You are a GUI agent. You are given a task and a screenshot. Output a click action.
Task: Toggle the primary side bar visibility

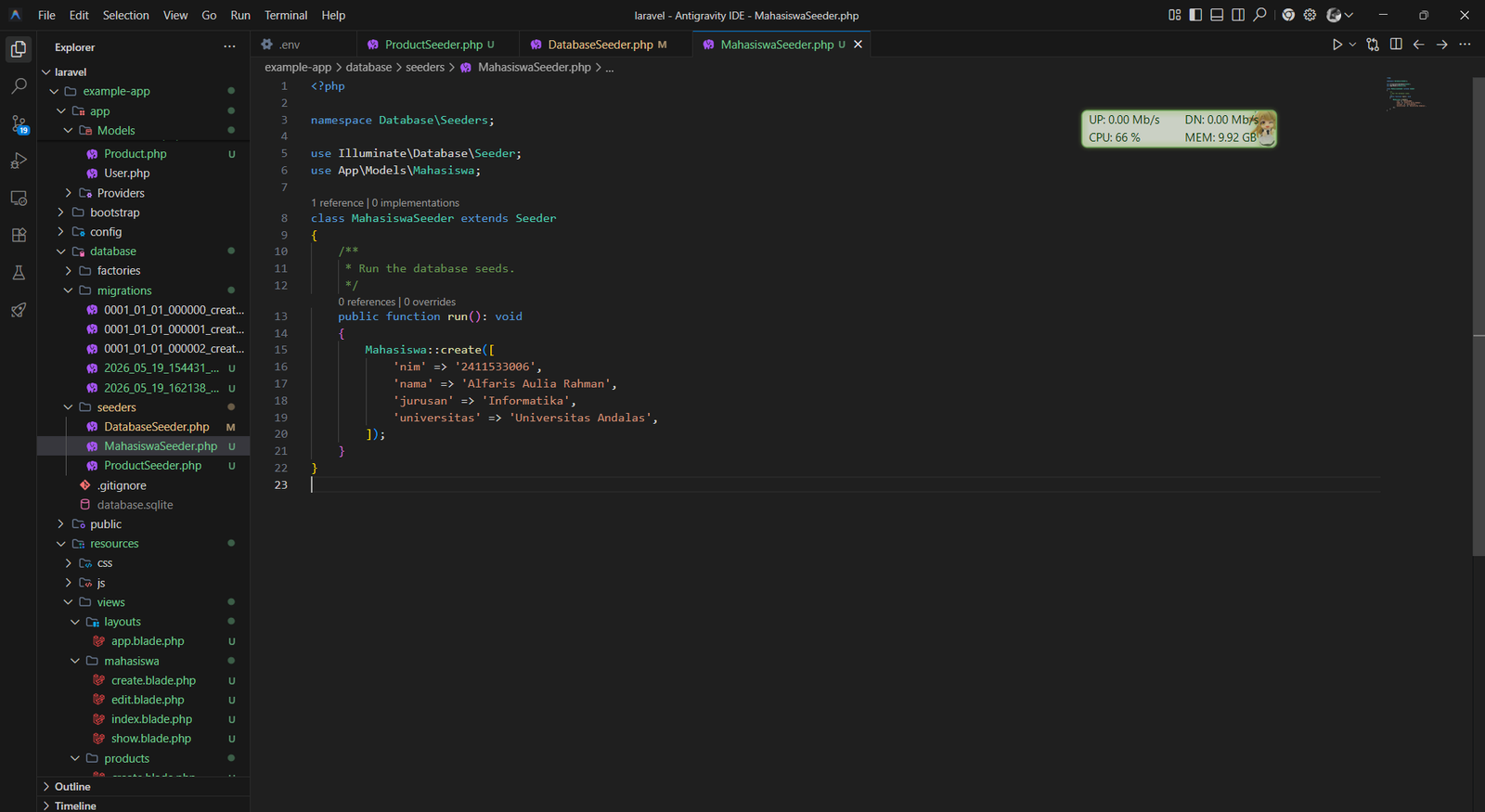click(x=1195, y=15)
